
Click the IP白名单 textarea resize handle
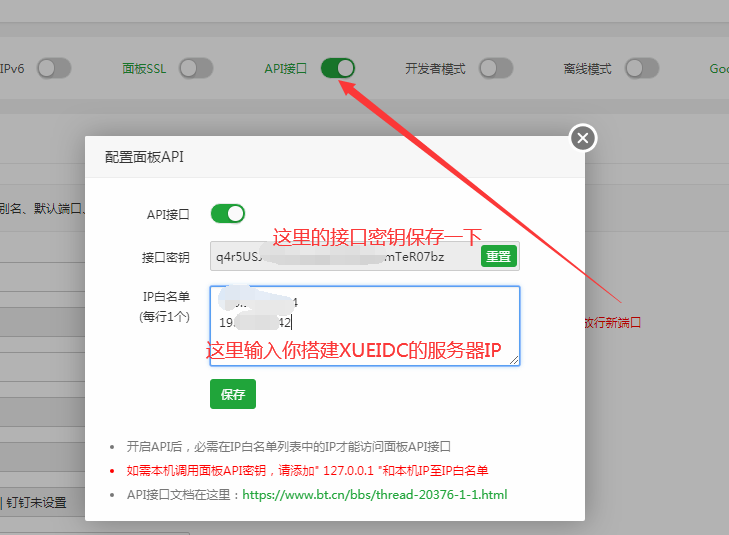[514, 359]
